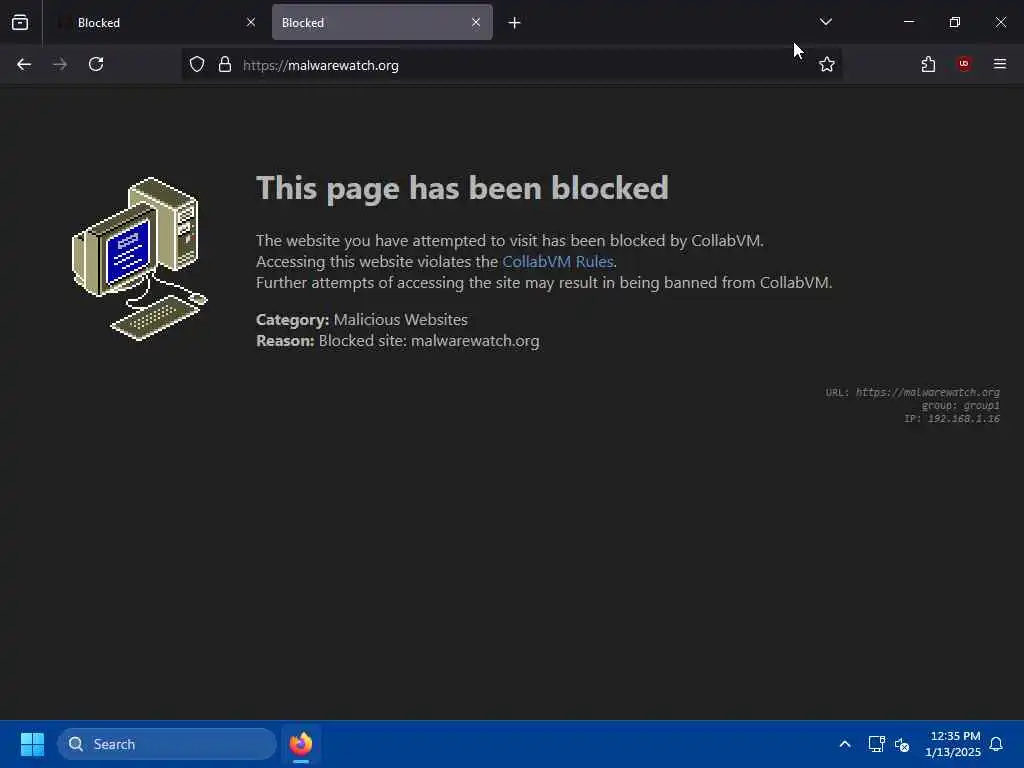The width and height of the screenshot is (1024, 768).
Task: Click the 'group: group1' text
Action: 961,406
